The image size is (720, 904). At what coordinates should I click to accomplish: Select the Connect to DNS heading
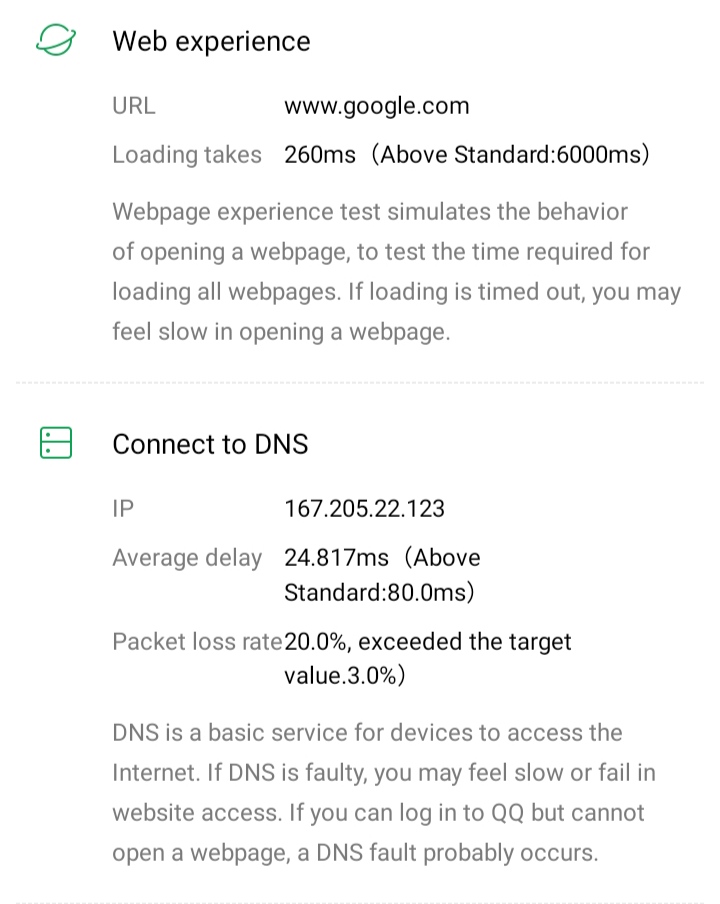click(210, 444)
